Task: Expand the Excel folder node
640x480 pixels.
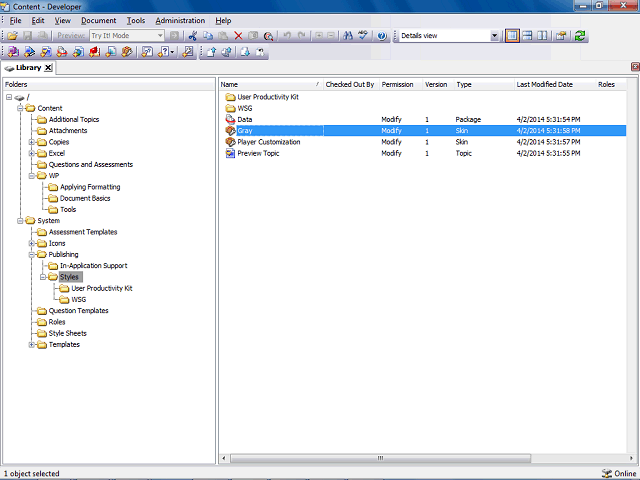Action: click(31, 153)
